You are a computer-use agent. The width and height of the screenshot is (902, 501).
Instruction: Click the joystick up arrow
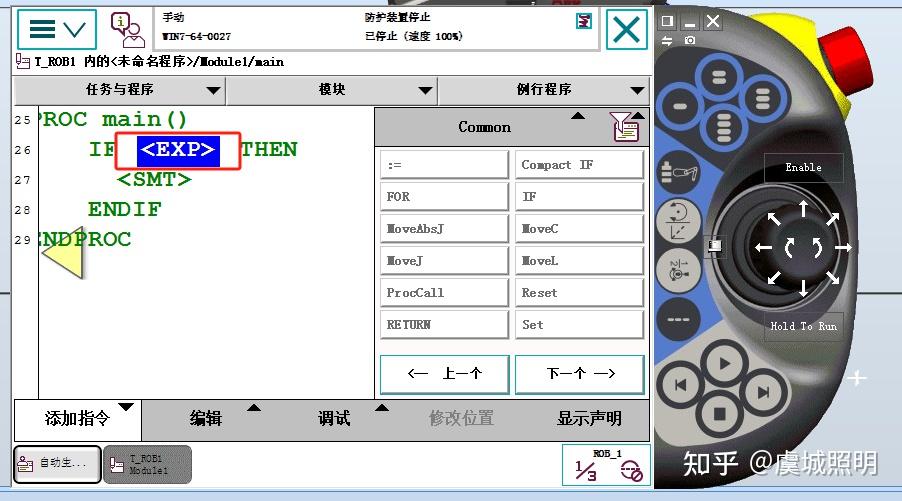(804, 208)
